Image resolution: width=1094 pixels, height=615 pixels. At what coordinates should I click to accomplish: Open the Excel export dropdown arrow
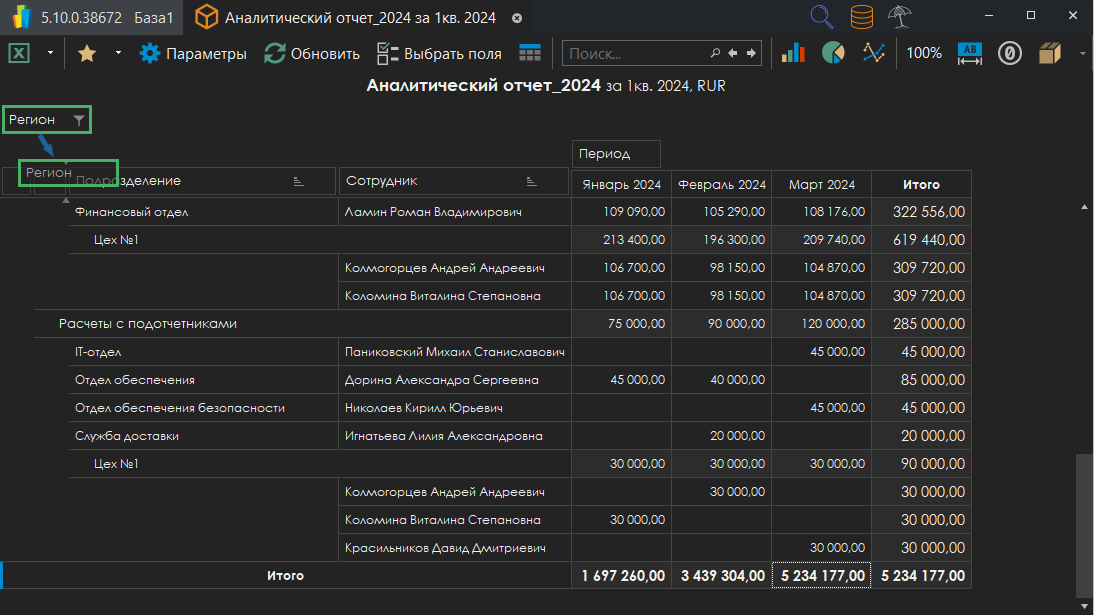tap(49, 54)
